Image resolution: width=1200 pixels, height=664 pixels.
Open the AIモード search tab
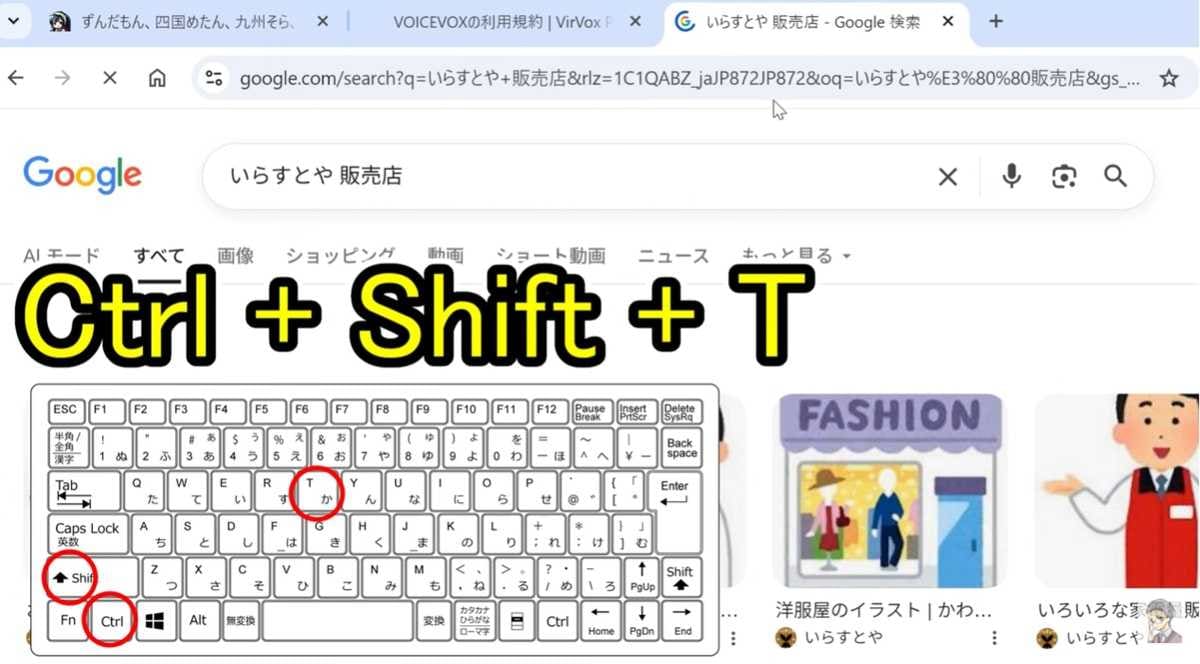[62, 256]
